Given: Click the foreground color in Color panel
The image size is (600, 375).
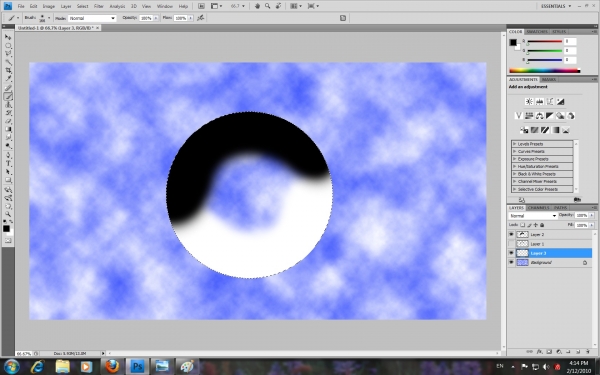Looking at the screenshot, I should [513, 42].
